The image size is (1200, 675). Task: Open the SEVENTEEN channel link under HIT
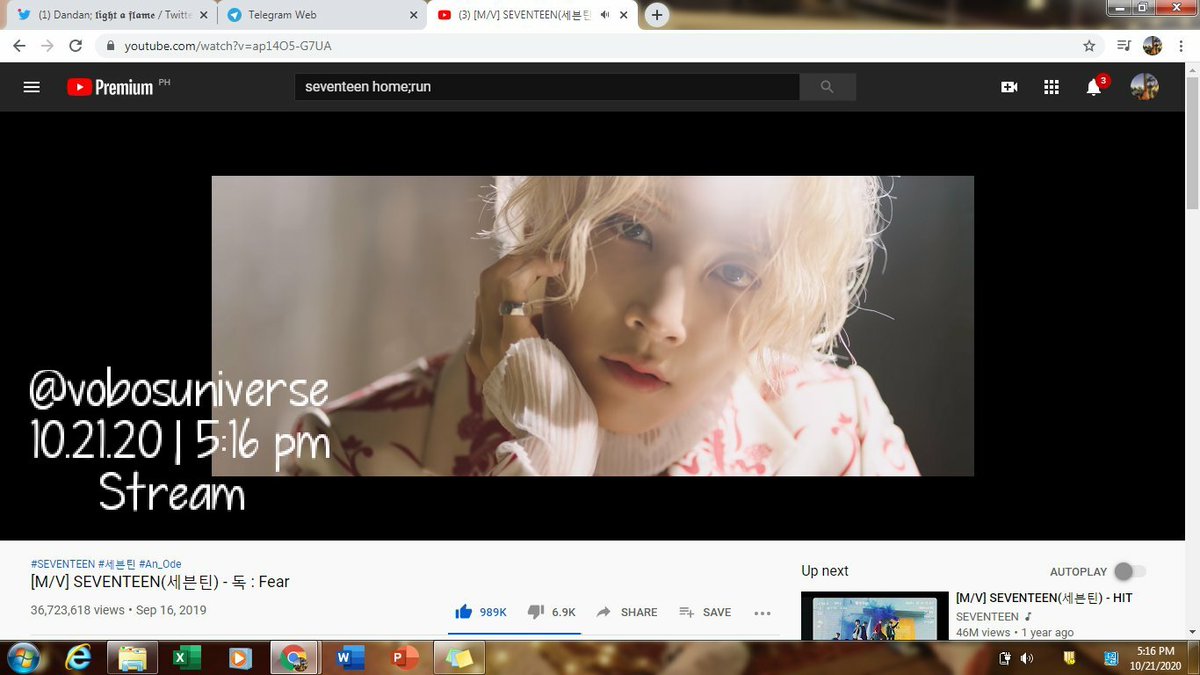[987, 616]
